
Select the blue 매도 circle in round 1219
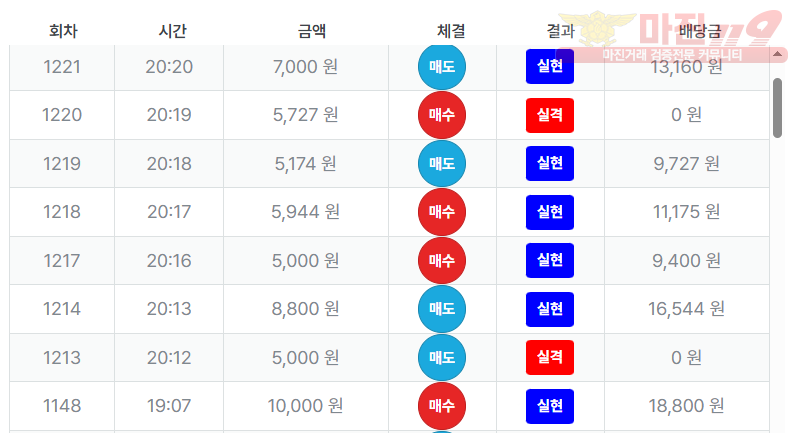[441, 163]
